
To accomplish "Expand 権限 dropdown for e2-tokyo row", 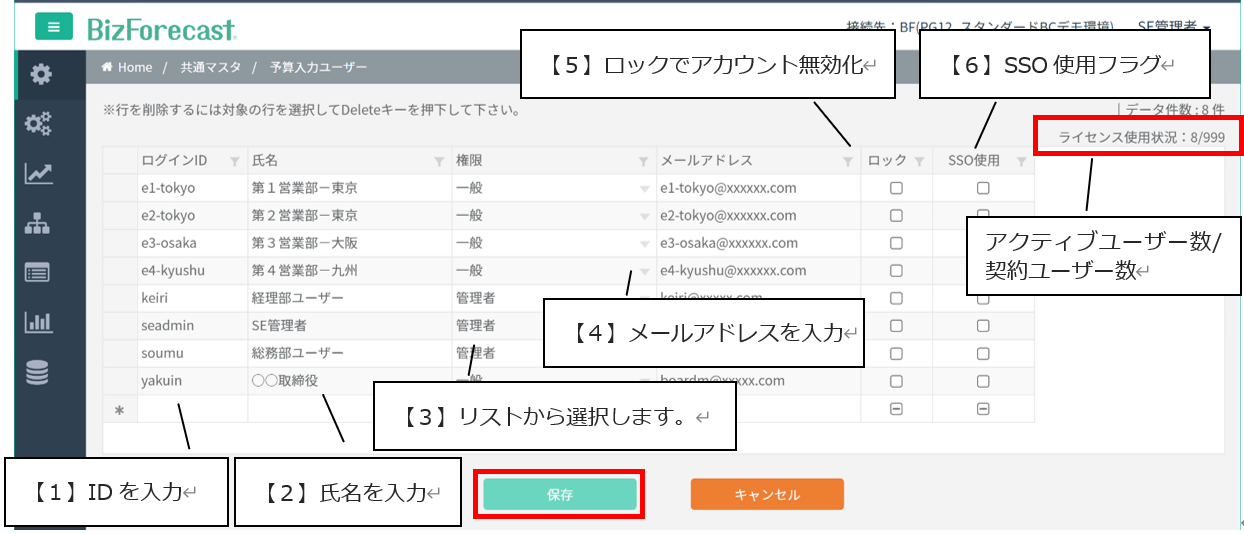I will click(x=644, y=216).
